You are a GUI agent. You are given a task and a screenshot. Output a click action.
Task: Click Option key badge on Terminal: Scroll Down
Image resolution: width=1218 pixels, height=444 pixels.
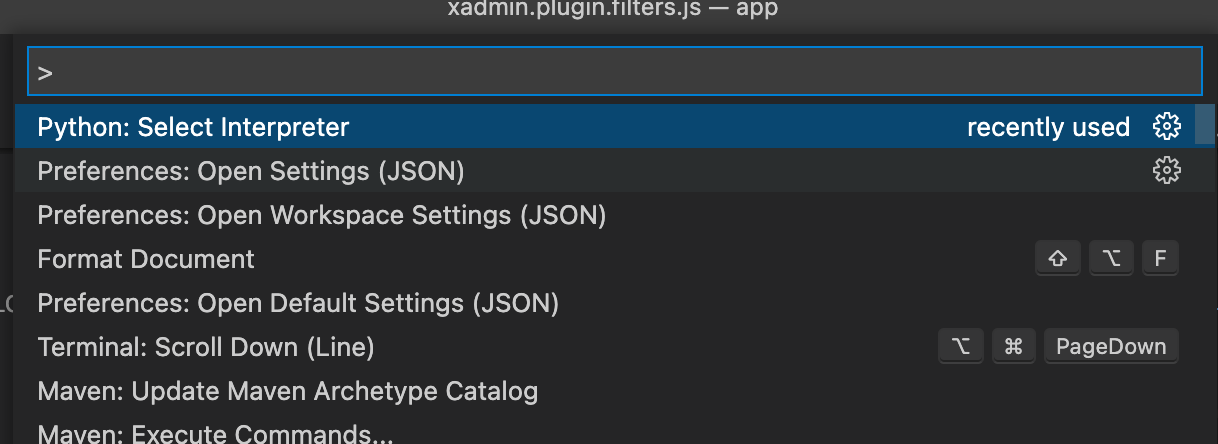pos(961,347)
